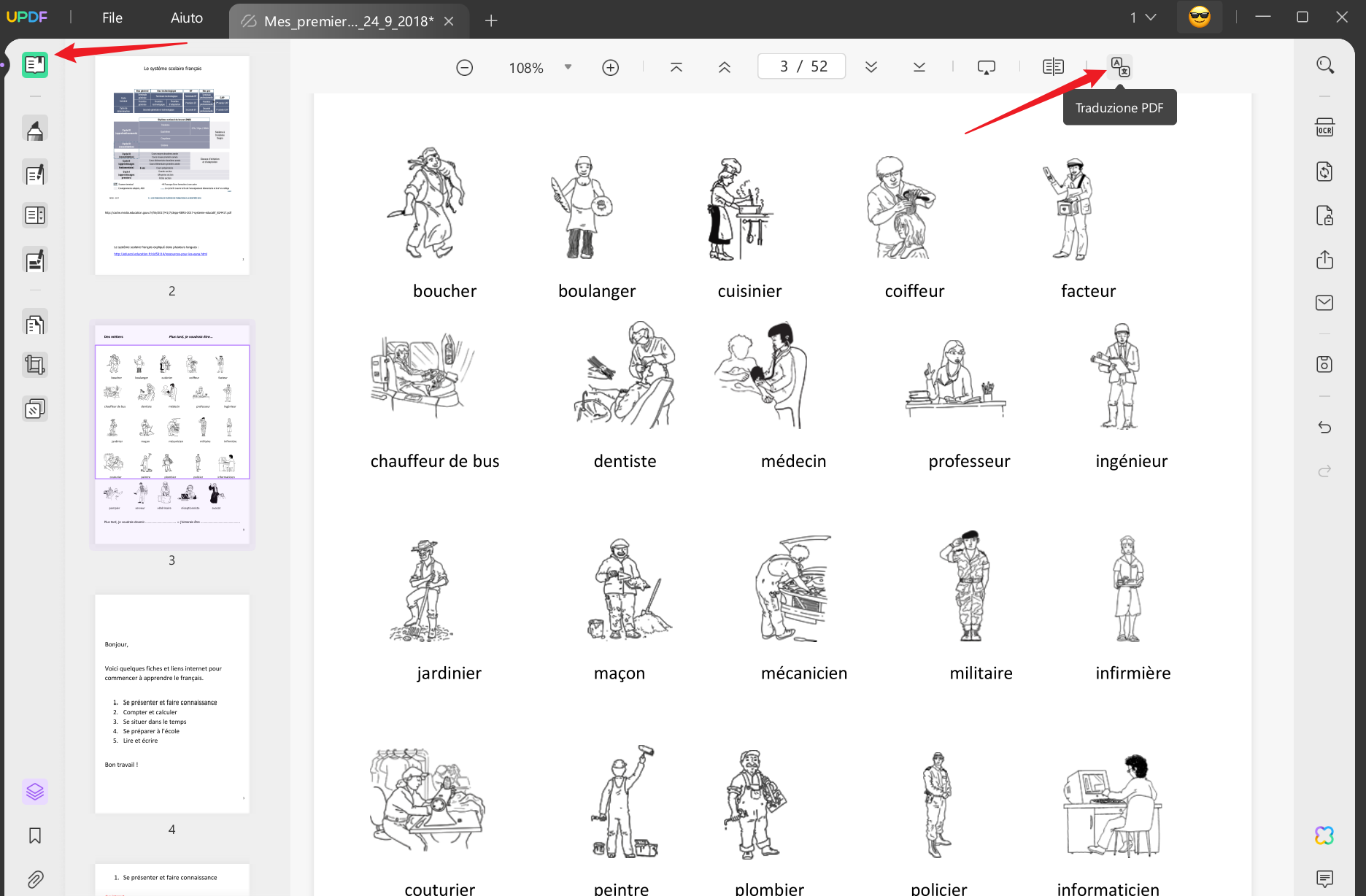Open the Attachments paperclip panel
Image resolution: width=1366 pixels, height=896 pixels.
[34, 879]
